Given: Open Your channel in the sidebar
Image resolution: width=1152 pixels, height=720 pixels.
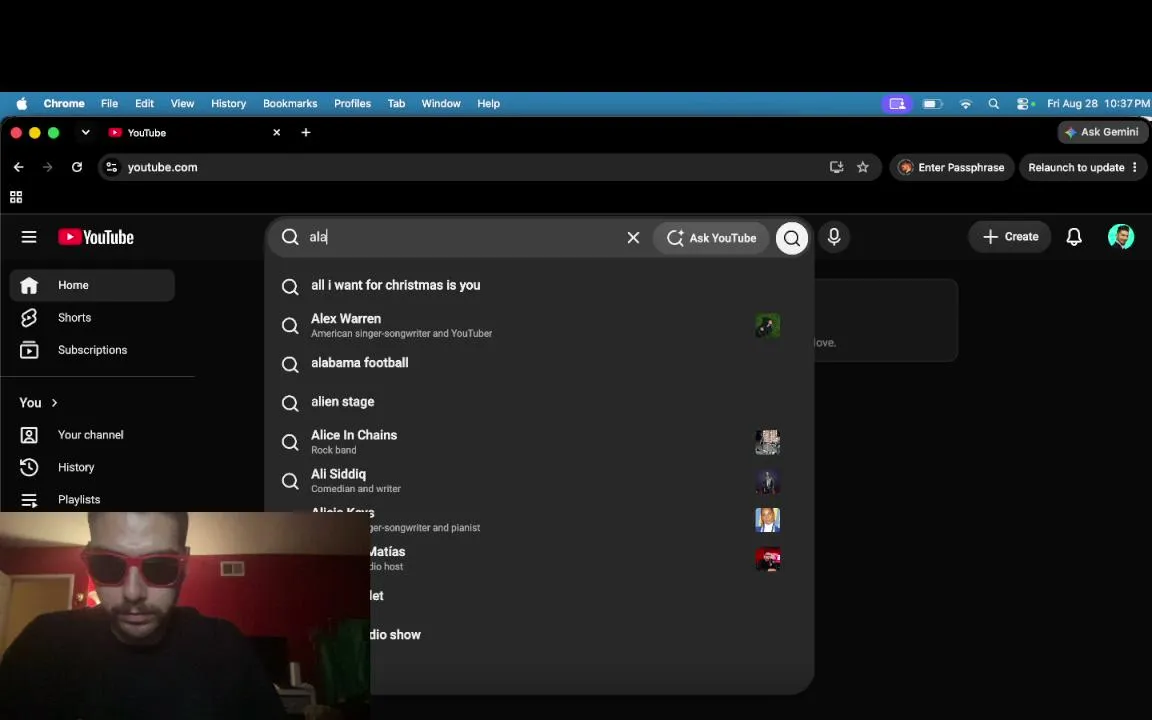Looking at the screenshot, I should point(92,435).
